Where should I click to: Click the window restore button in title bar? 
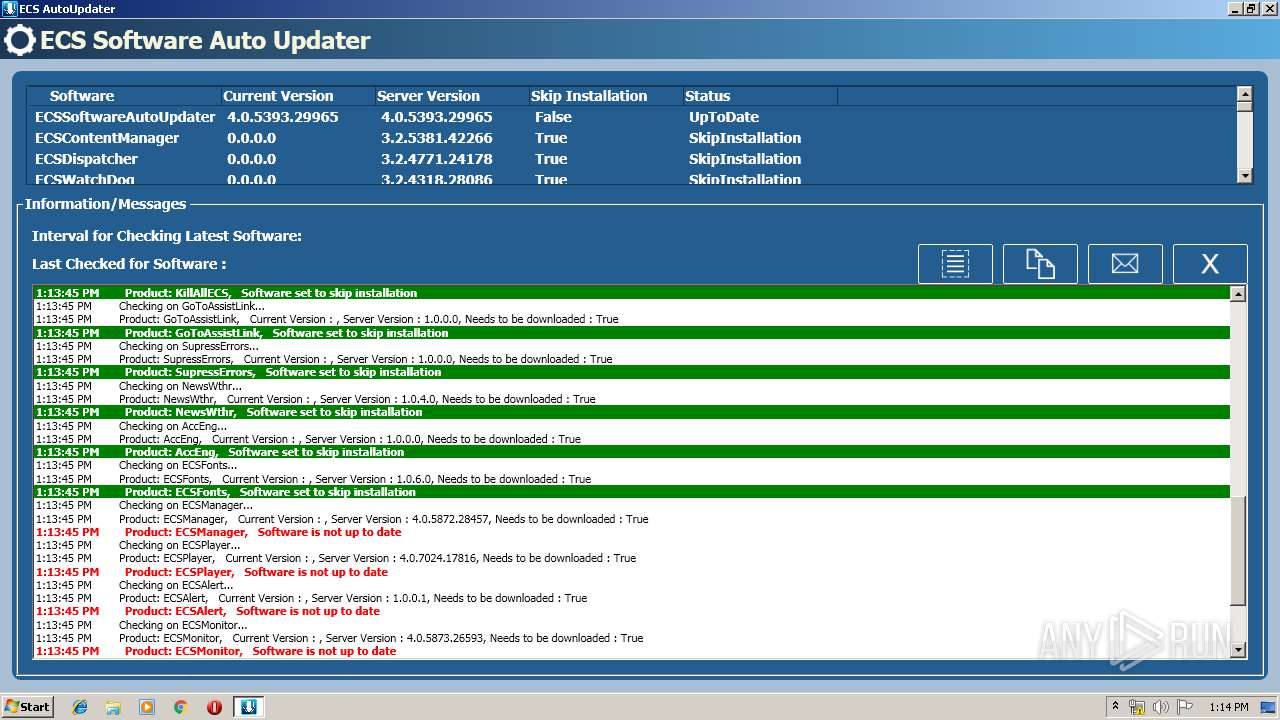1251,8
